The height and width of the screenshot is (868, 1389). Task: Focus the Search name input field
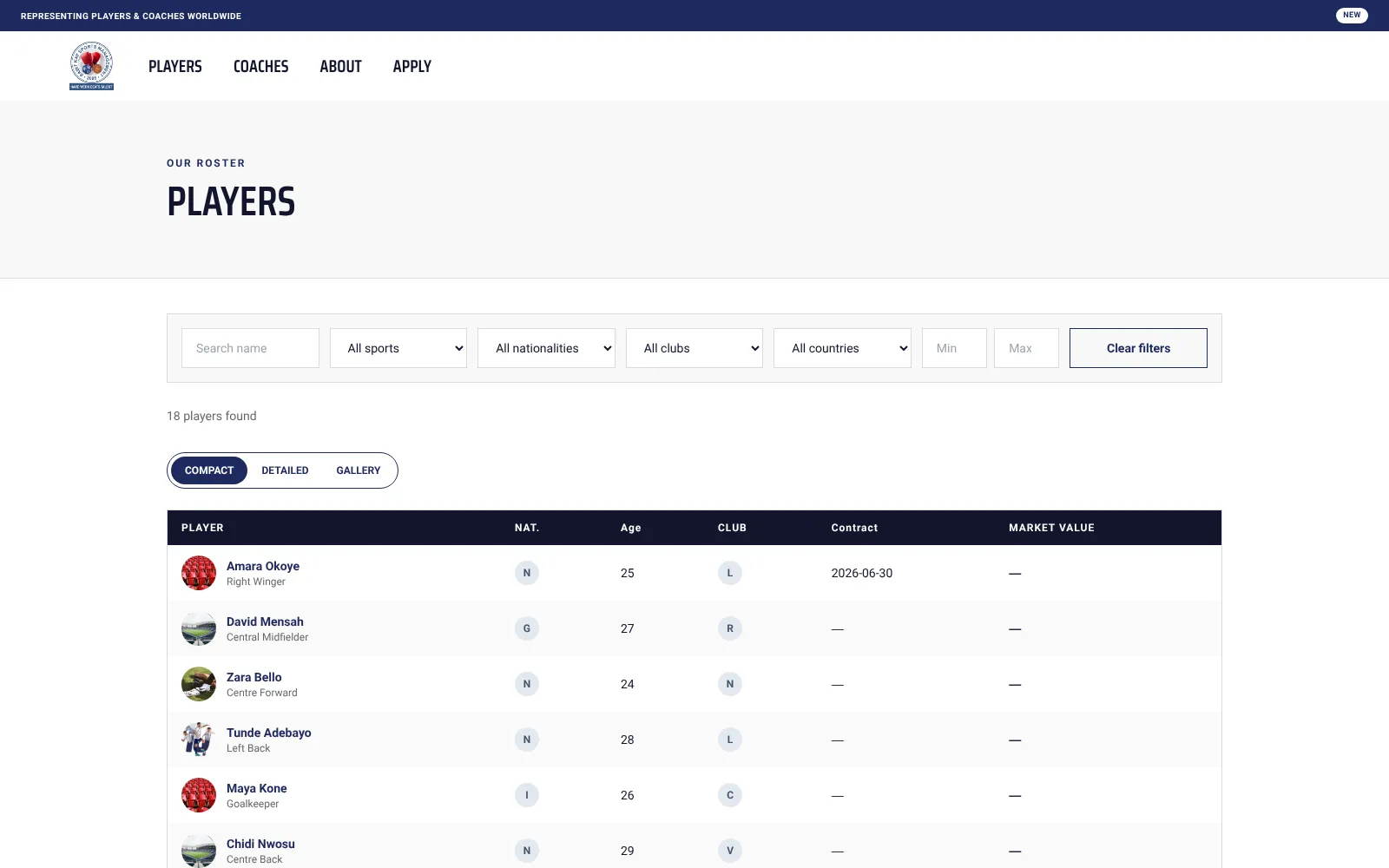pos(250,348)
